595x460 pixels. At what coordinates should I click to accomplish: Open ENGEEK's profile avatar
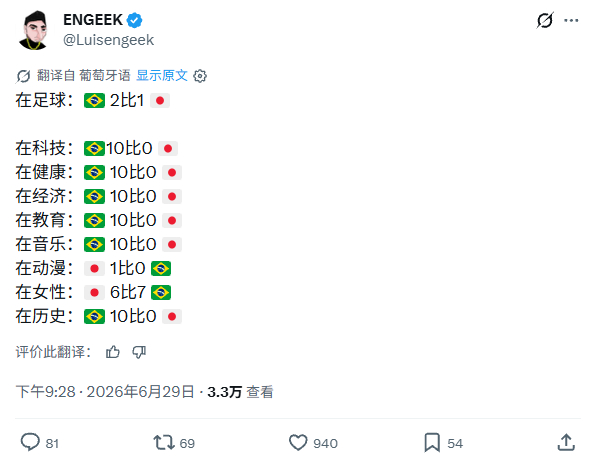point(33,30)
